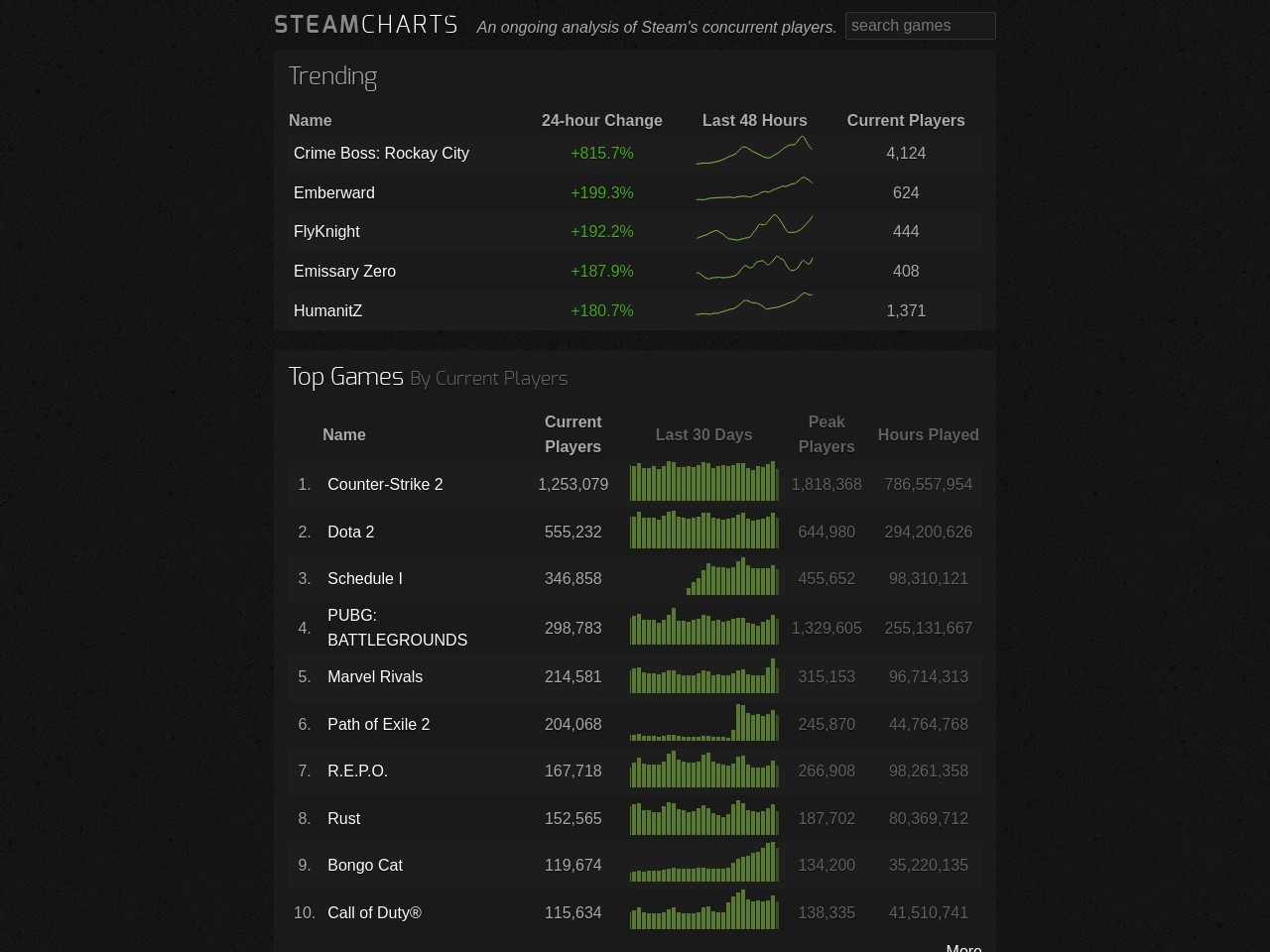Click the +199.3% change value
This screenshot has width=1270, height=952.
601,192
